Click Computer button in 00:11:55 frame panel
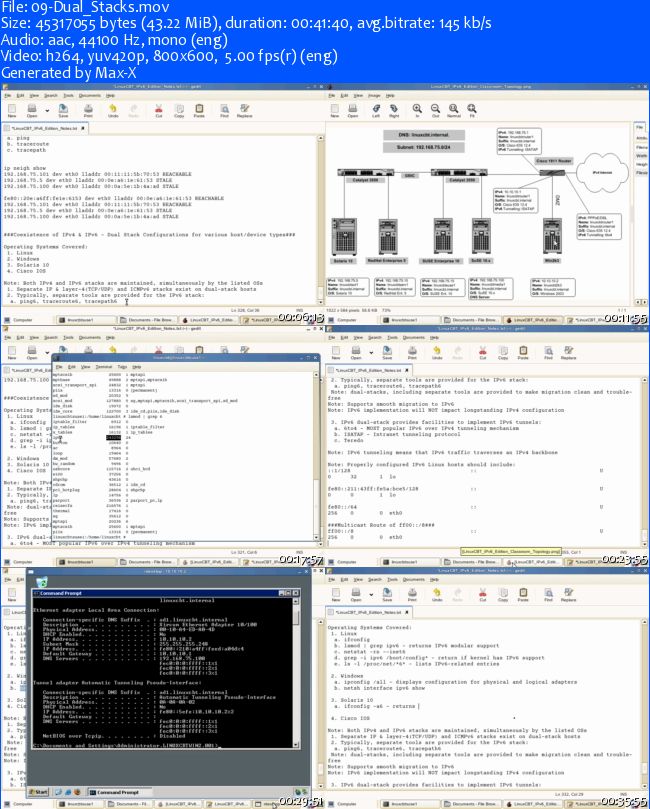Screen dimensions: 650x809 coord(343,320)
